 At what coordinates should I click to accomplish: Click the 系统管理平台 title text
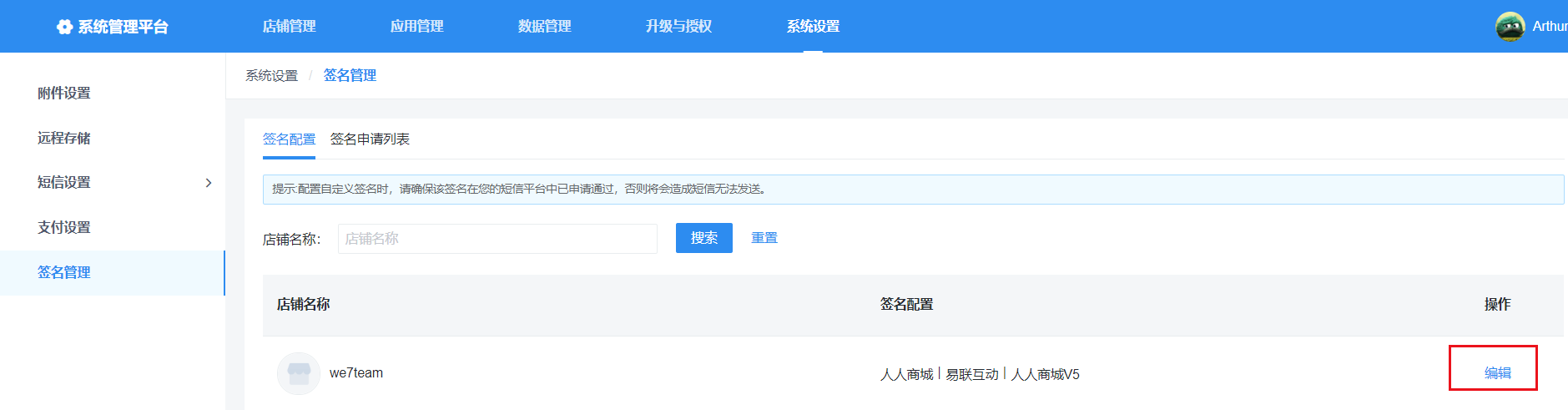pos(124,27)
